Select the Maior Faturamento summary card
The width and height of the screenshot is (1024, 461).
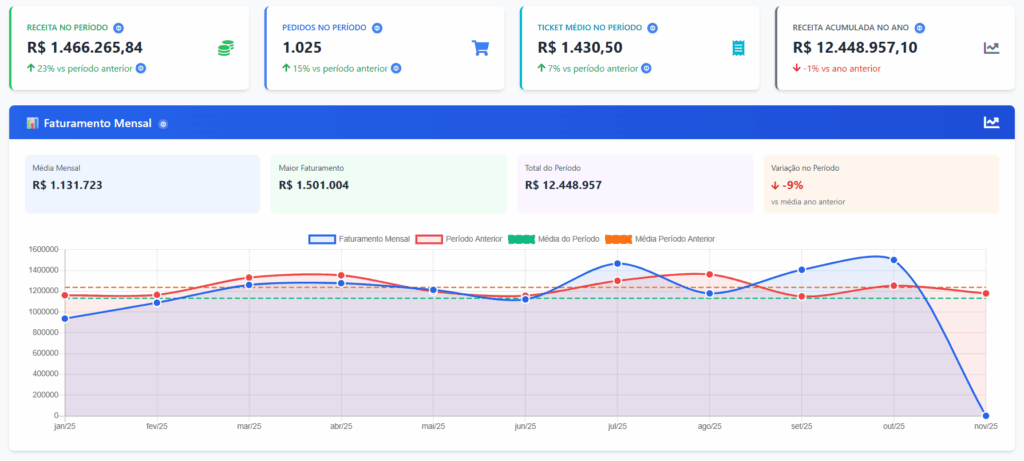click(387, 183)
